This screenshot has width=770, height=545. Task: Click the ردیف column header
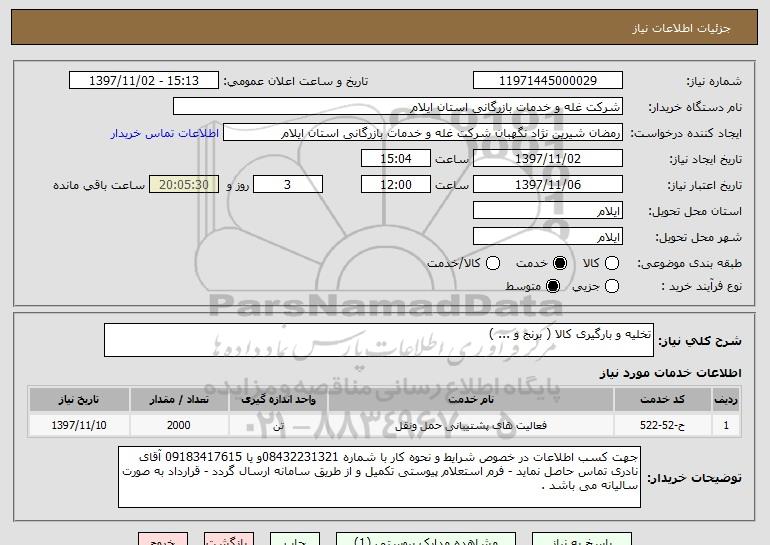point(726,400)
